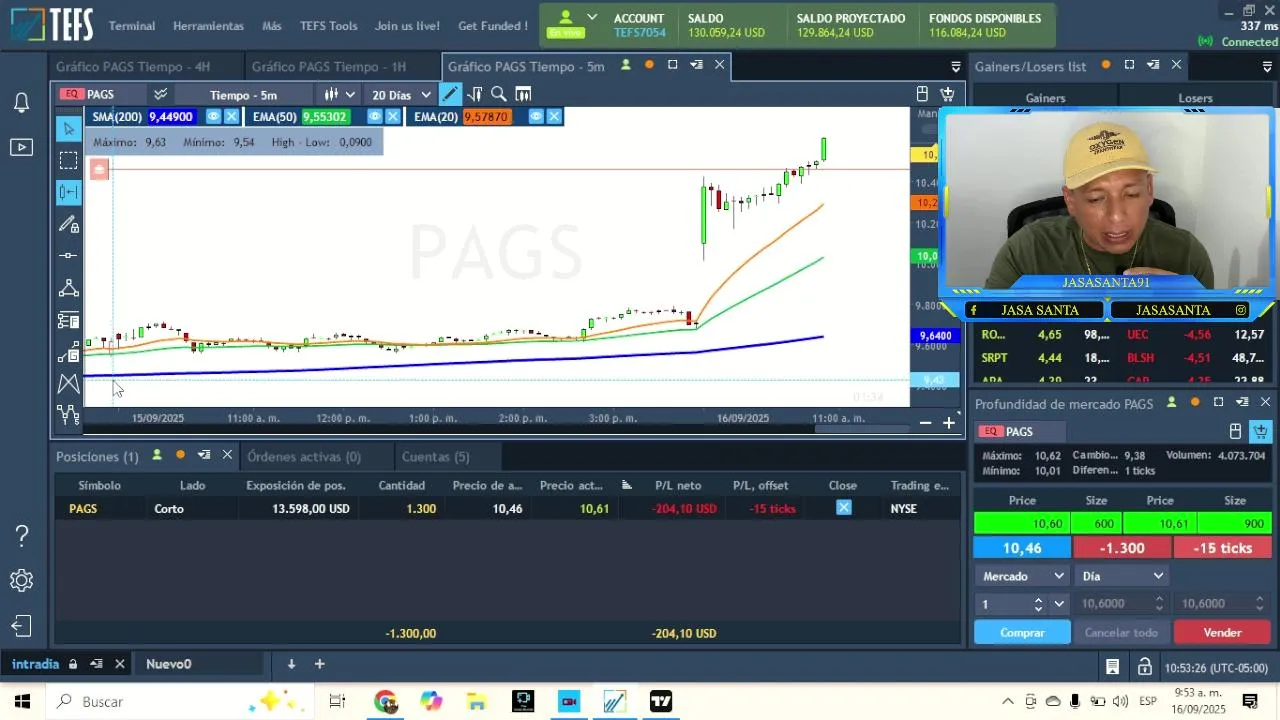Open the data table icon in chart toolbar
The height and width of the screenshot is (720, 1280).
click(523, 94)
